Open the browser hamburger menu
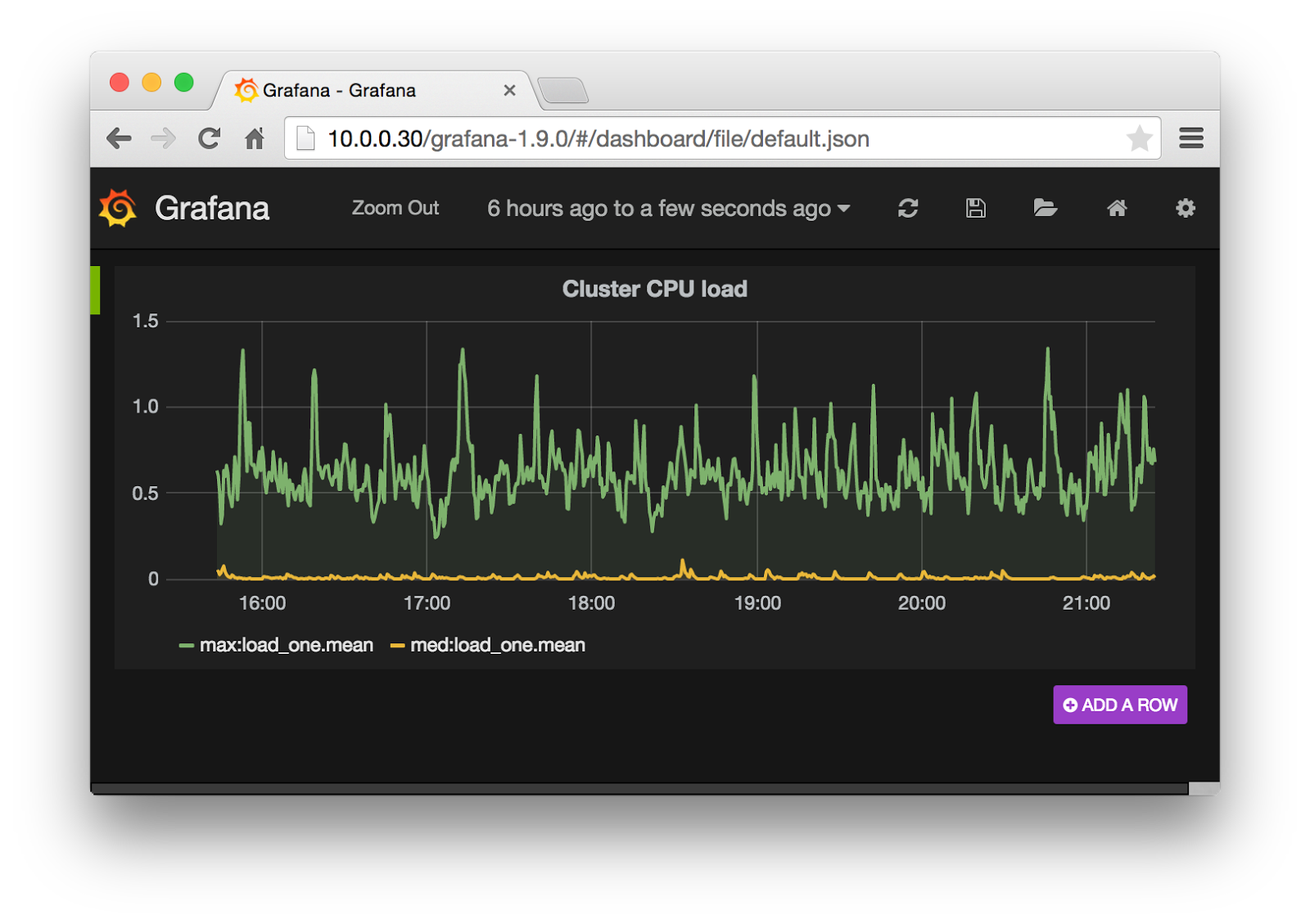This screenshot has height=924, width=1310. (x=1190, y=138)
